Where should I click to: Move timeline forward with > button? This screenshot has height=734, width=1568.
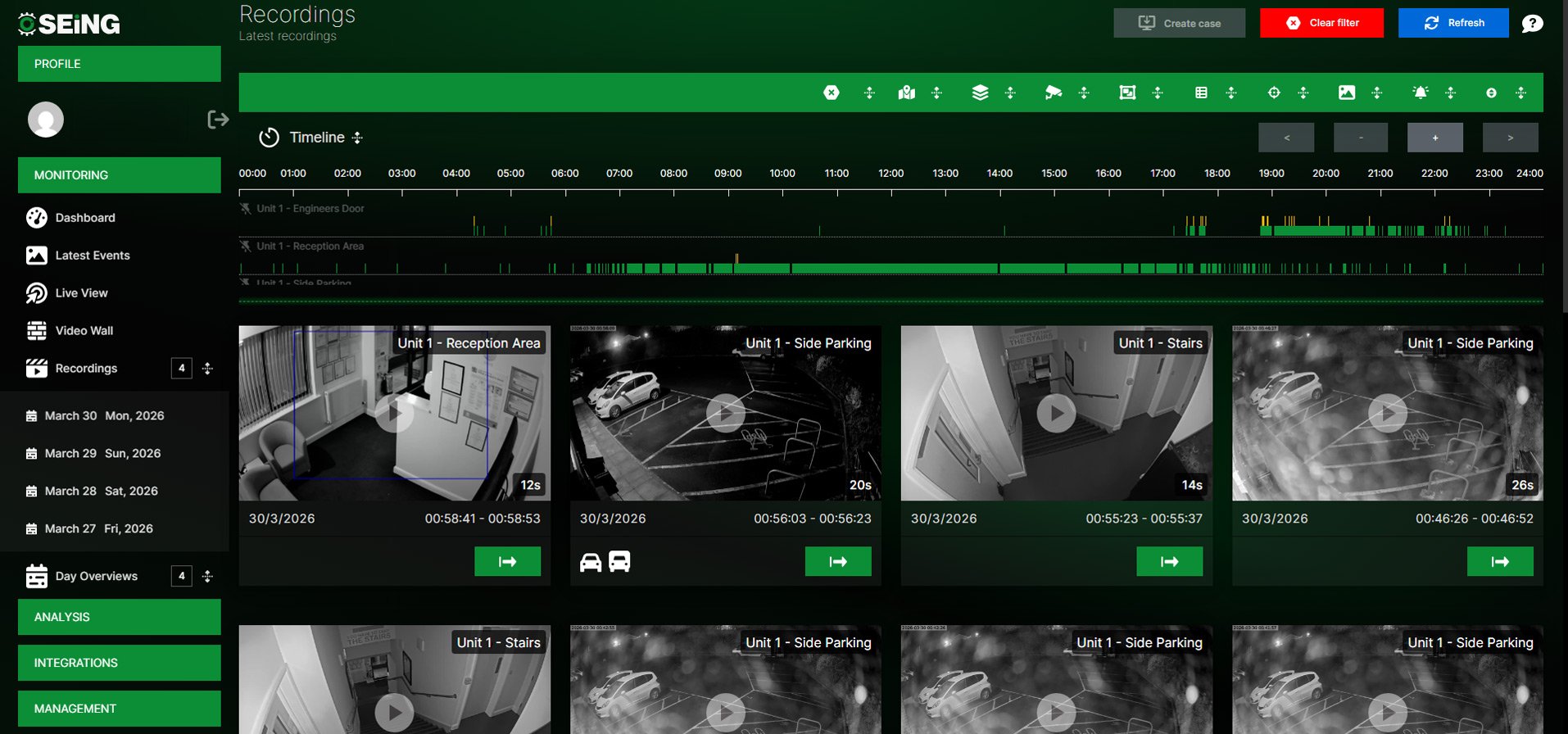pyautogui.click(x=1511, y=138)
